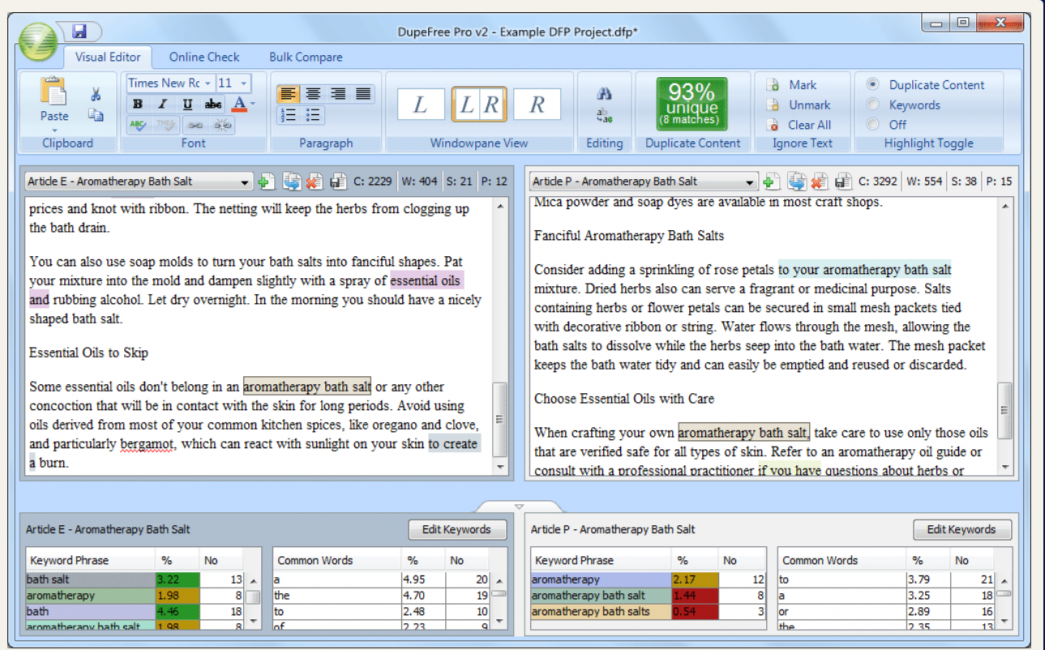The image size is (1045, 650).
Task: Click Edit Keywords for Article E
Action: pyautogui.click(x=457, y=529)
